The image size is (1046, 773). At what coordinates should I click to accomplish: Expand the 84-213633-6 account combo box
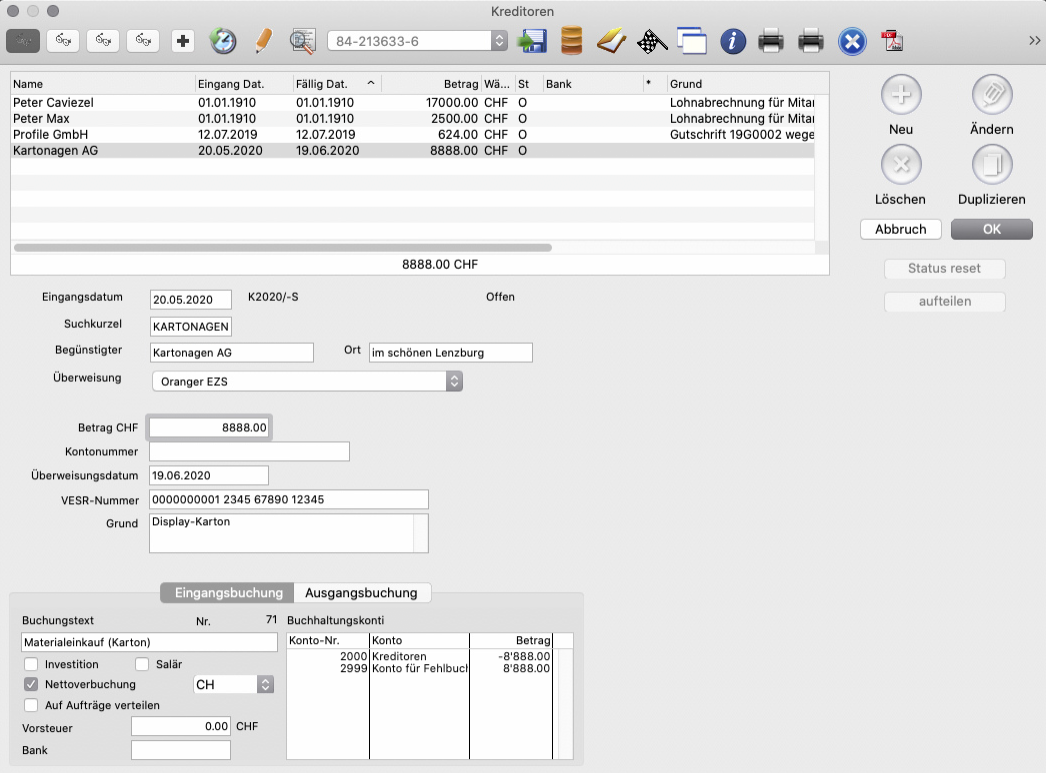(499, 41)
